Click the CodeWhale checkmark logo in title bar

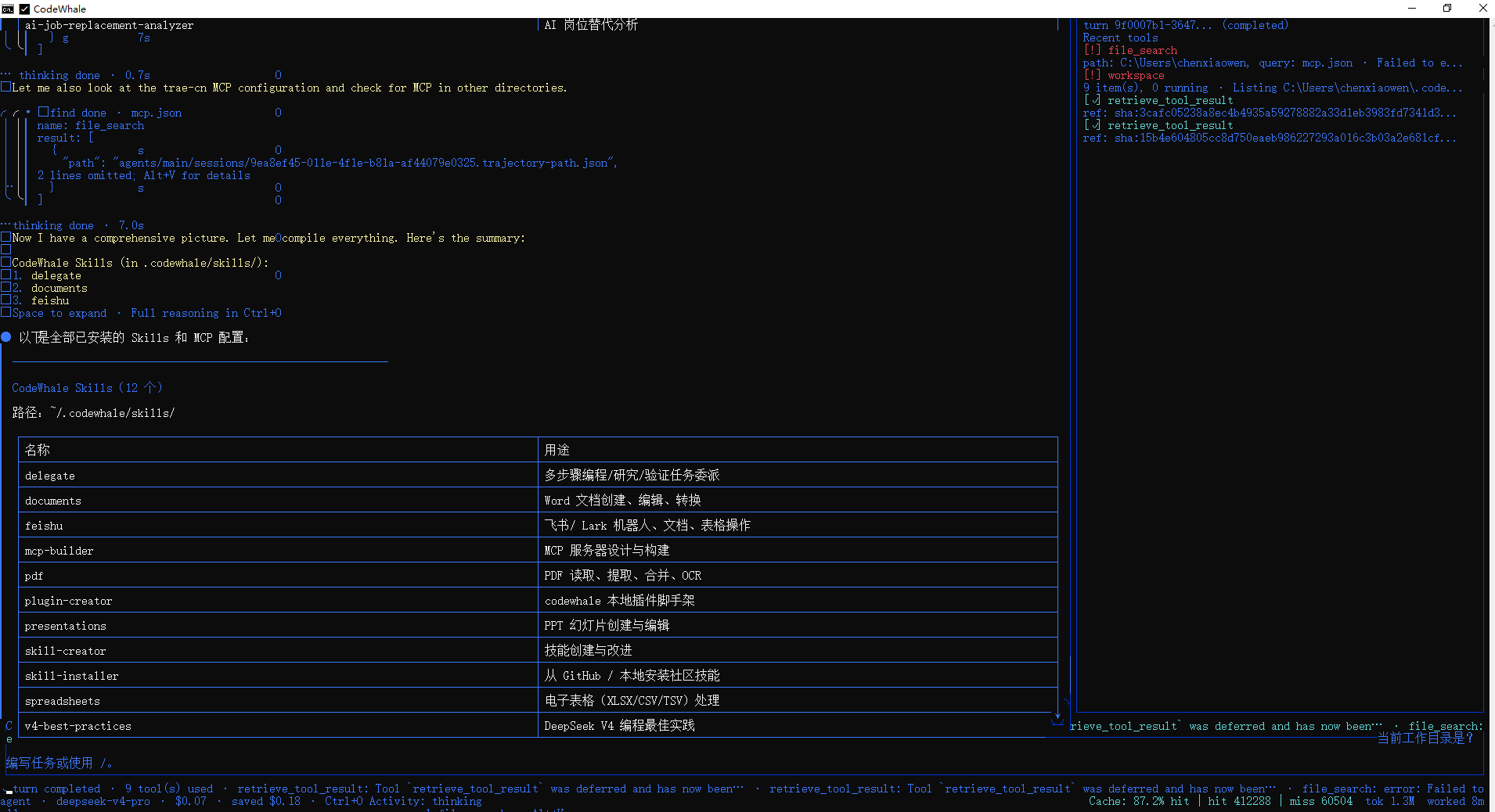pos(24,9)
